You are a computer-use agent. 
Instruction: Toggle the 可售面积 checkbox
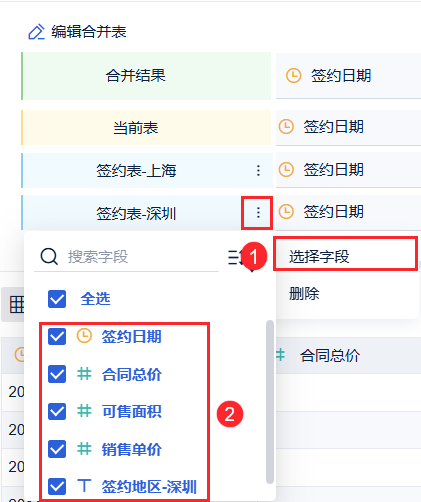click(57, 412)
